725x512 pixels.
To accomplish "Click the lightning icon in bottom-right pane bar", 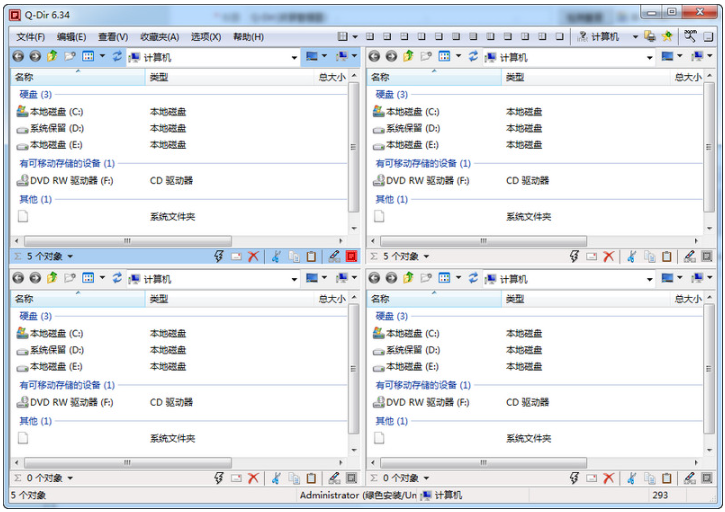I will point(574,478).
